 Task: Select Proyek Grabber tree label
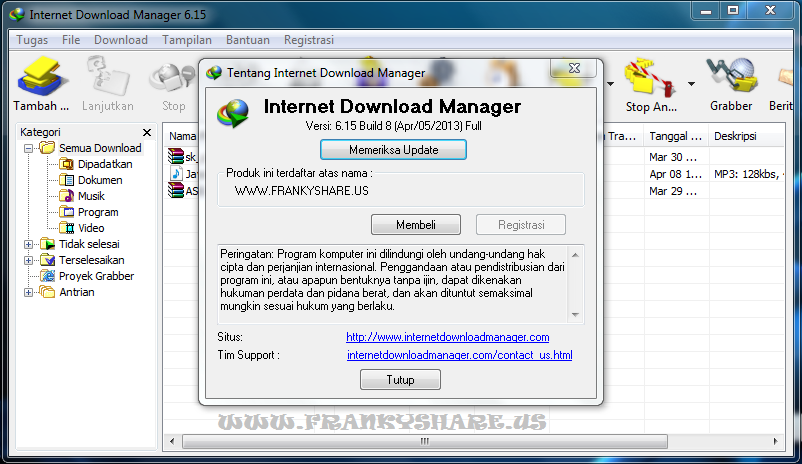point(96,276)
